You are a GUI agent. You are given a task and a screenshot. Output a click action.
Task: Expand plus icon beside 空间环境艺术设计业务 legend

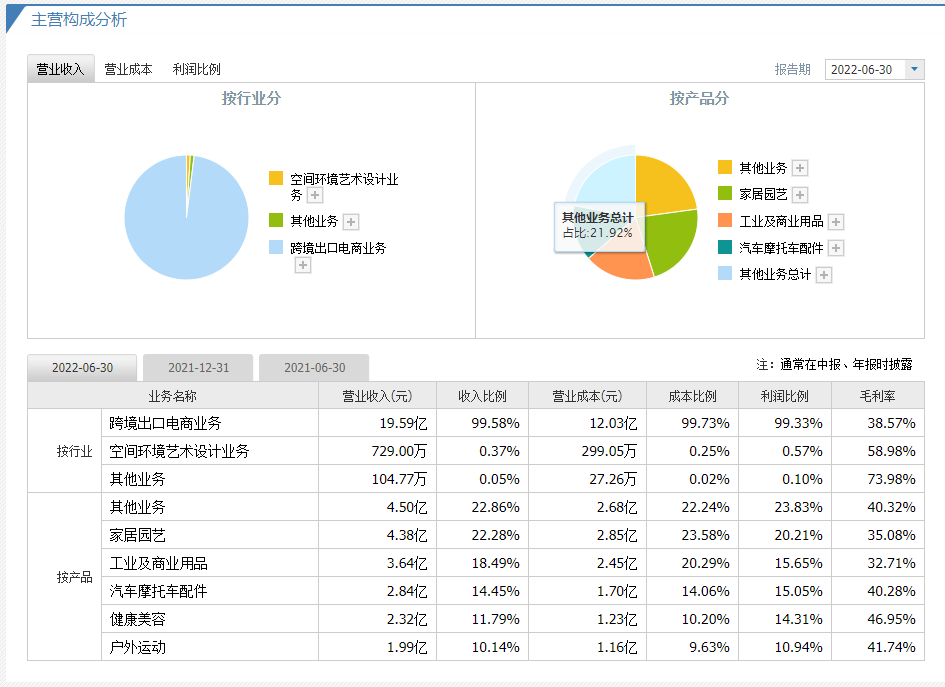(x=314, y=196)
